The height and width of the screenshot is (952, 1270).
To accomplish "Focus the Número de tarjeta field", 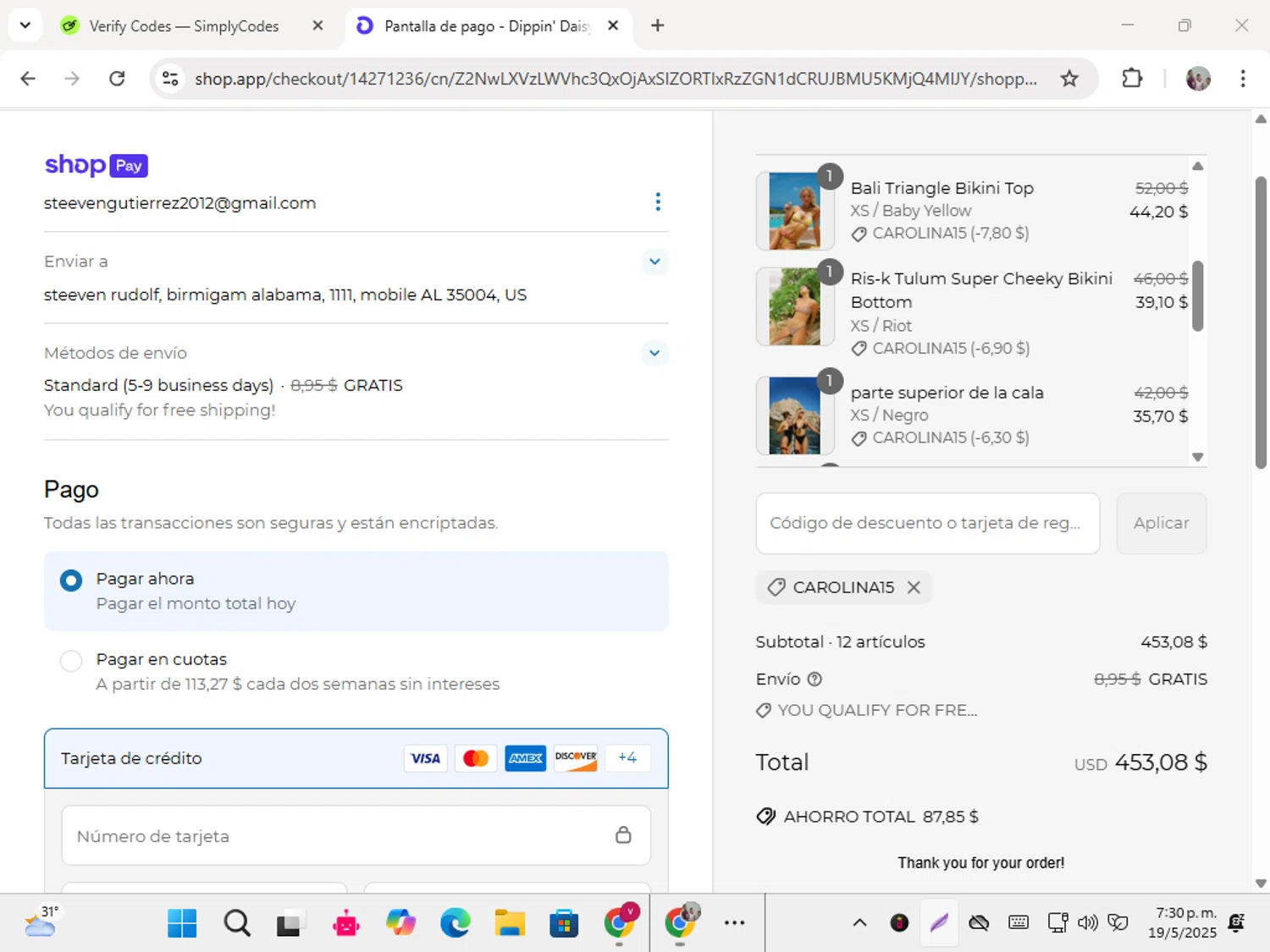I will pyautogui.click(x=356, y=835).
